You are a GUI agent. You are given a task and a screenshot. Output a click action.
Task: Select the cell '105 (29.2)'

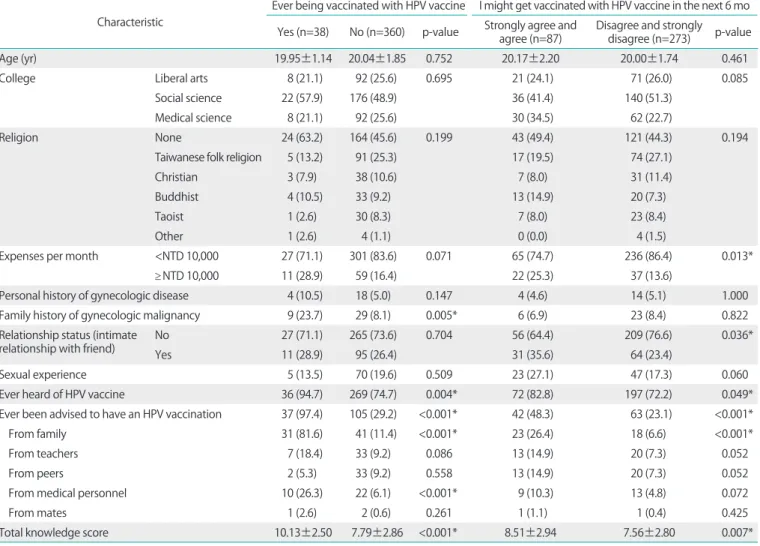pos(373,414)
